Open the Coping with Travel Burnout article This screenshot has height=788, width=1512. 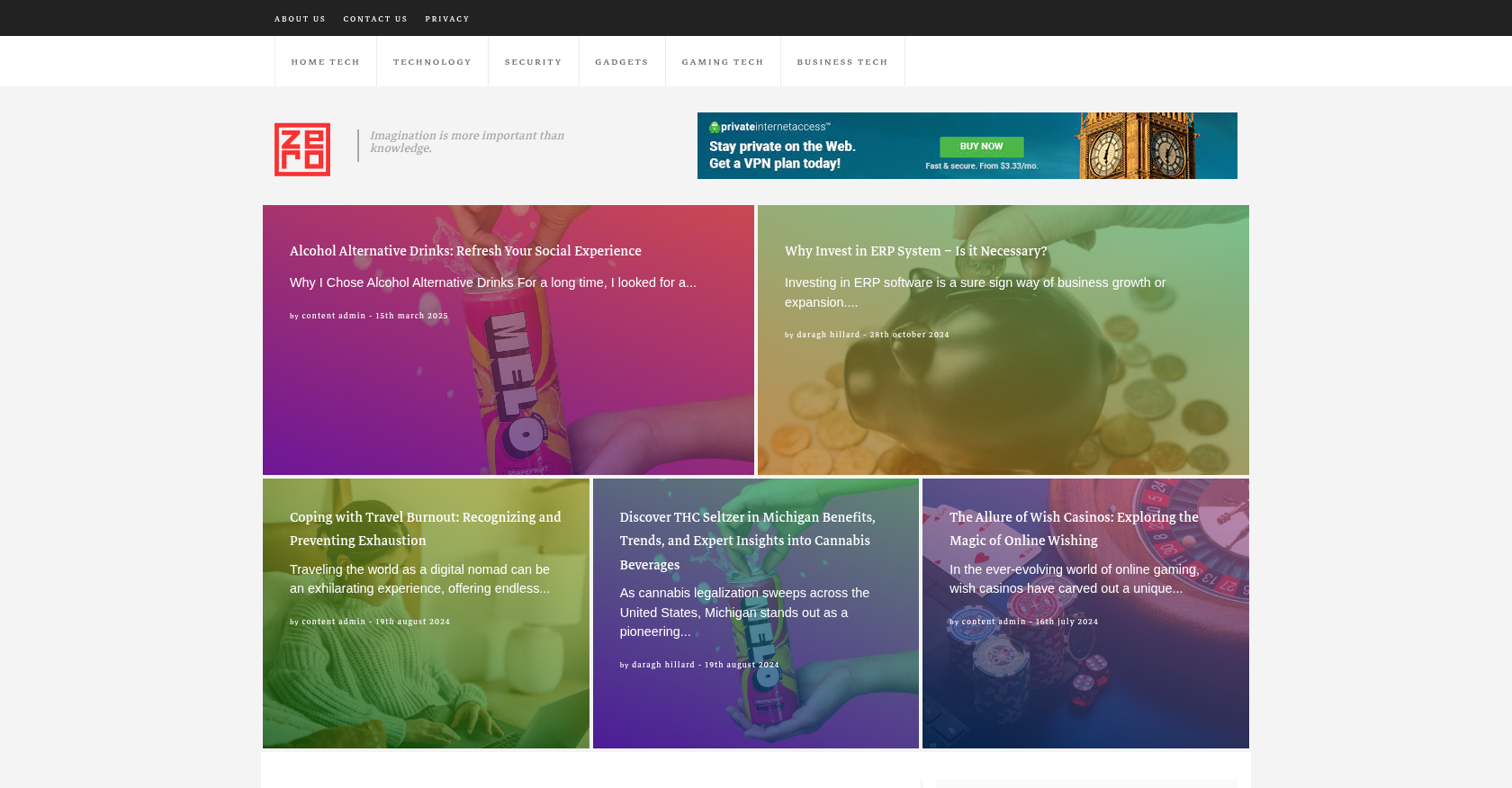[x=426, y=529]
